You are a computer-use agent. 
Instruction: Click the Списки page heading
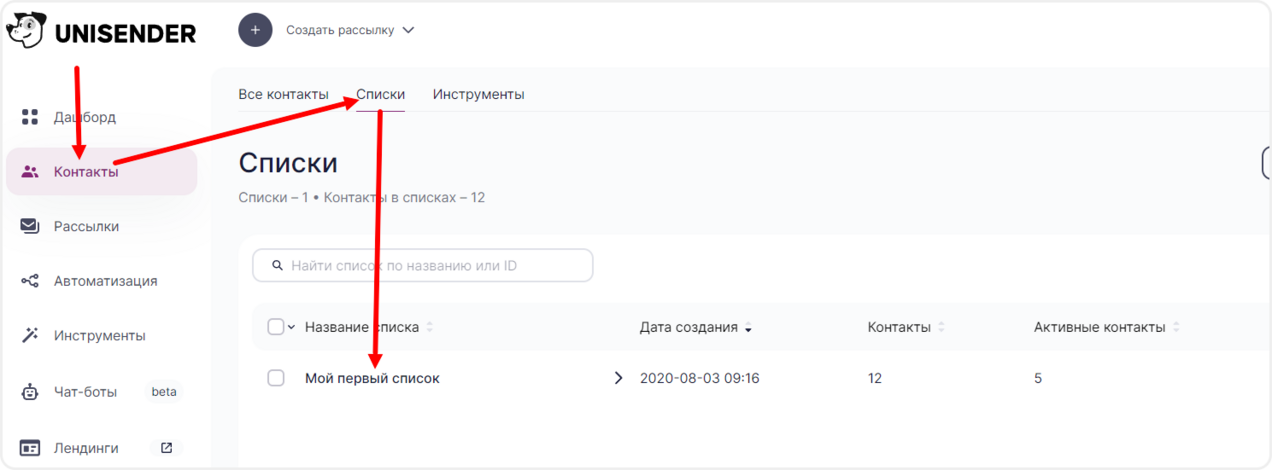(x=288, y=164)
